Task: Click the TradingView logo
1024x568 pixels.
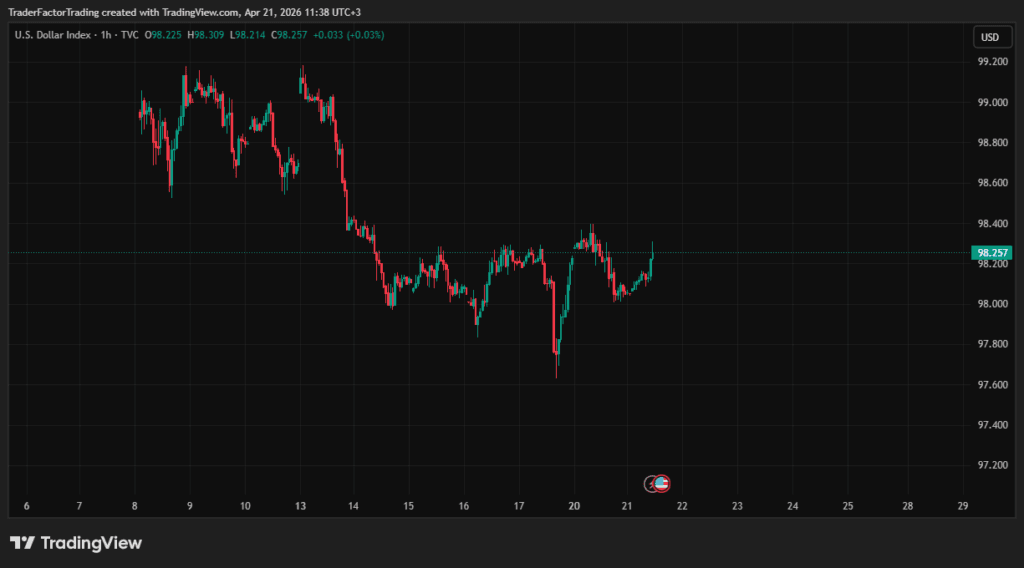Action: [76, 543]
